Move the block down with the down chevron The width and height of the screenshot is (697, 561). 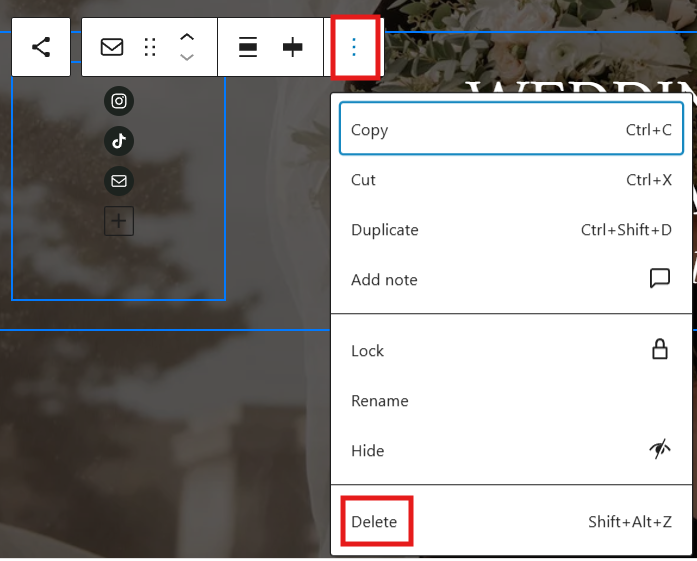click(187, 58)
